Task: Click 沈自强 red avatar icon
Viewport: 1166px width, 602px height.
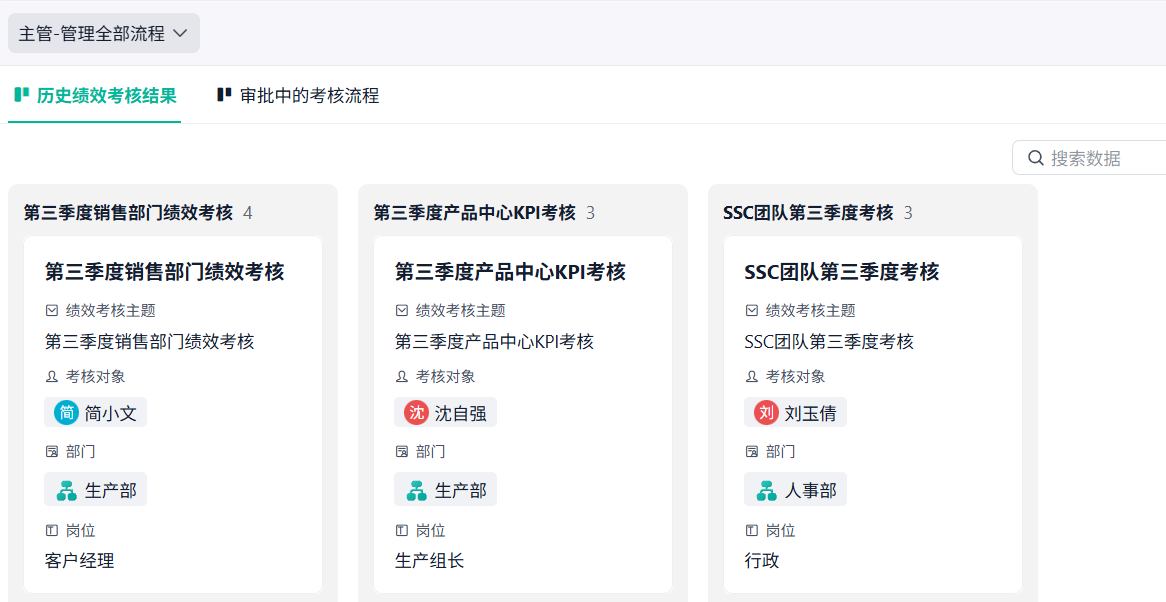Action: (417, 412)
